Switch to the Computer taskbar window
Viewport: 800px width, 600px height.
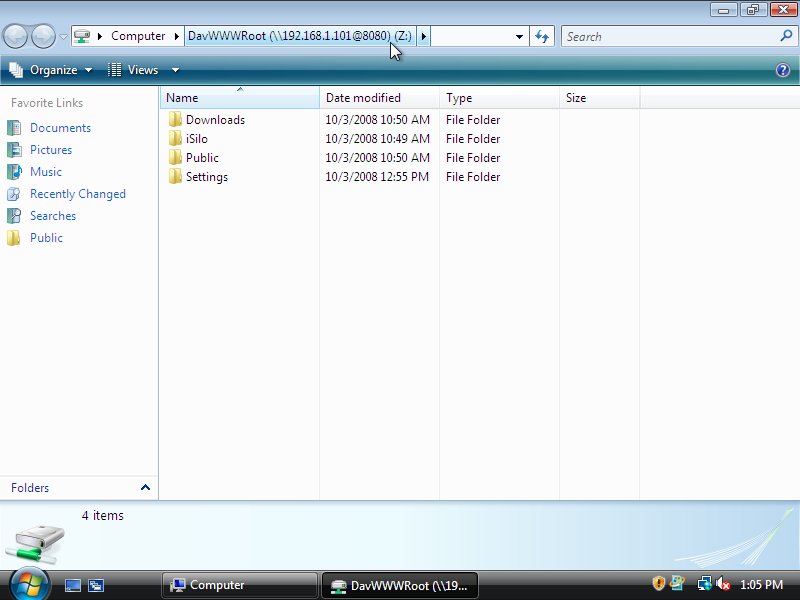(x=238, y=585)
